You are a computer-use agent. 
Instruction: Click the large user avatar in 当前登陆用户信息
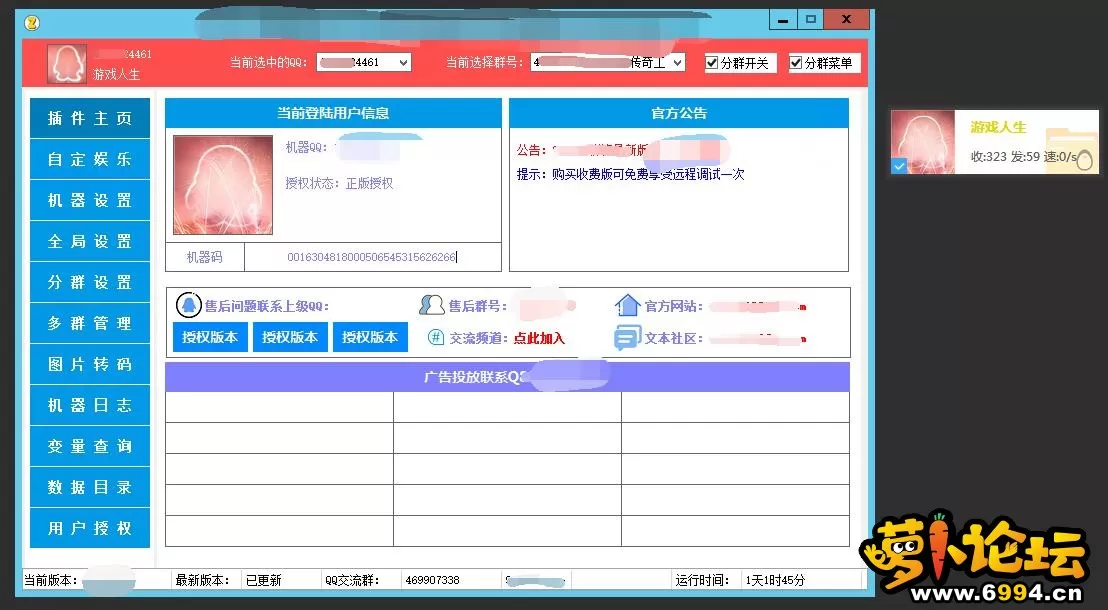point(223,185)
